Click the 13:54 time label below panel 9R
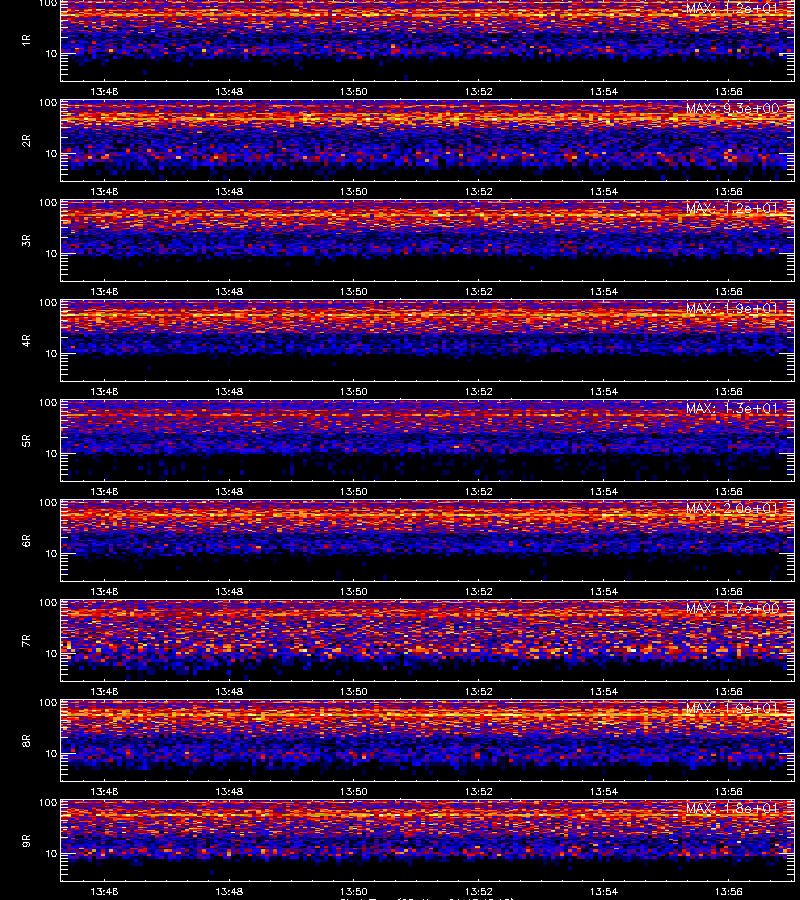This screenshot has height=900, width=800. click(604, 891)
